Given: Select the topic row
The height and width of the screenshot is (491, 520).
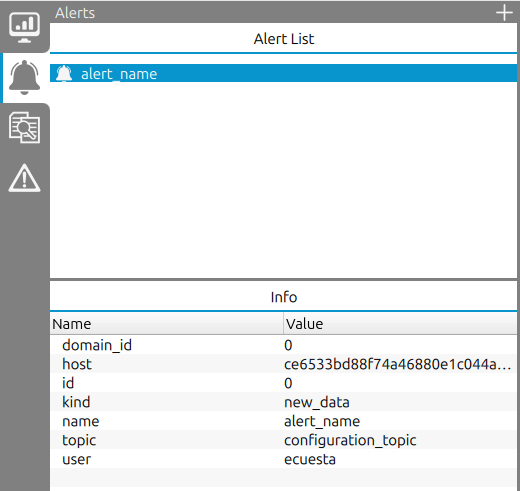Looking at the screenshot, I should 283,440.
